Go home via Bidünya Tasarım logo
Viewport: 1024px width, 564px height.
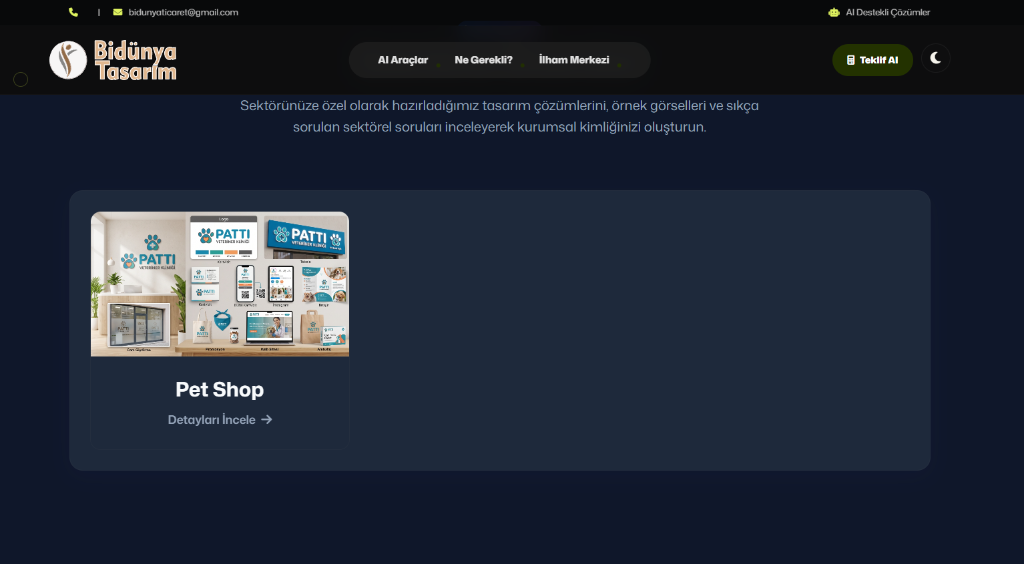click(x=113, y=60)
